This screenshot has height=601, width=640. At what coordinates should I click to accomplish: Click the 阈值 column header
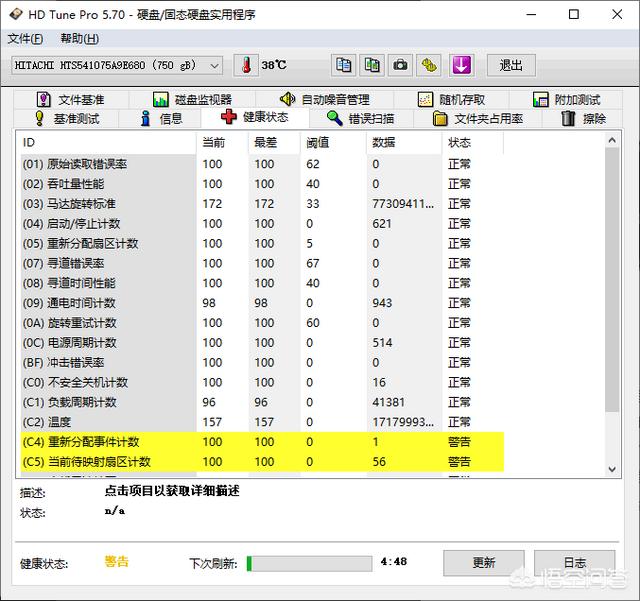point(333,142)
